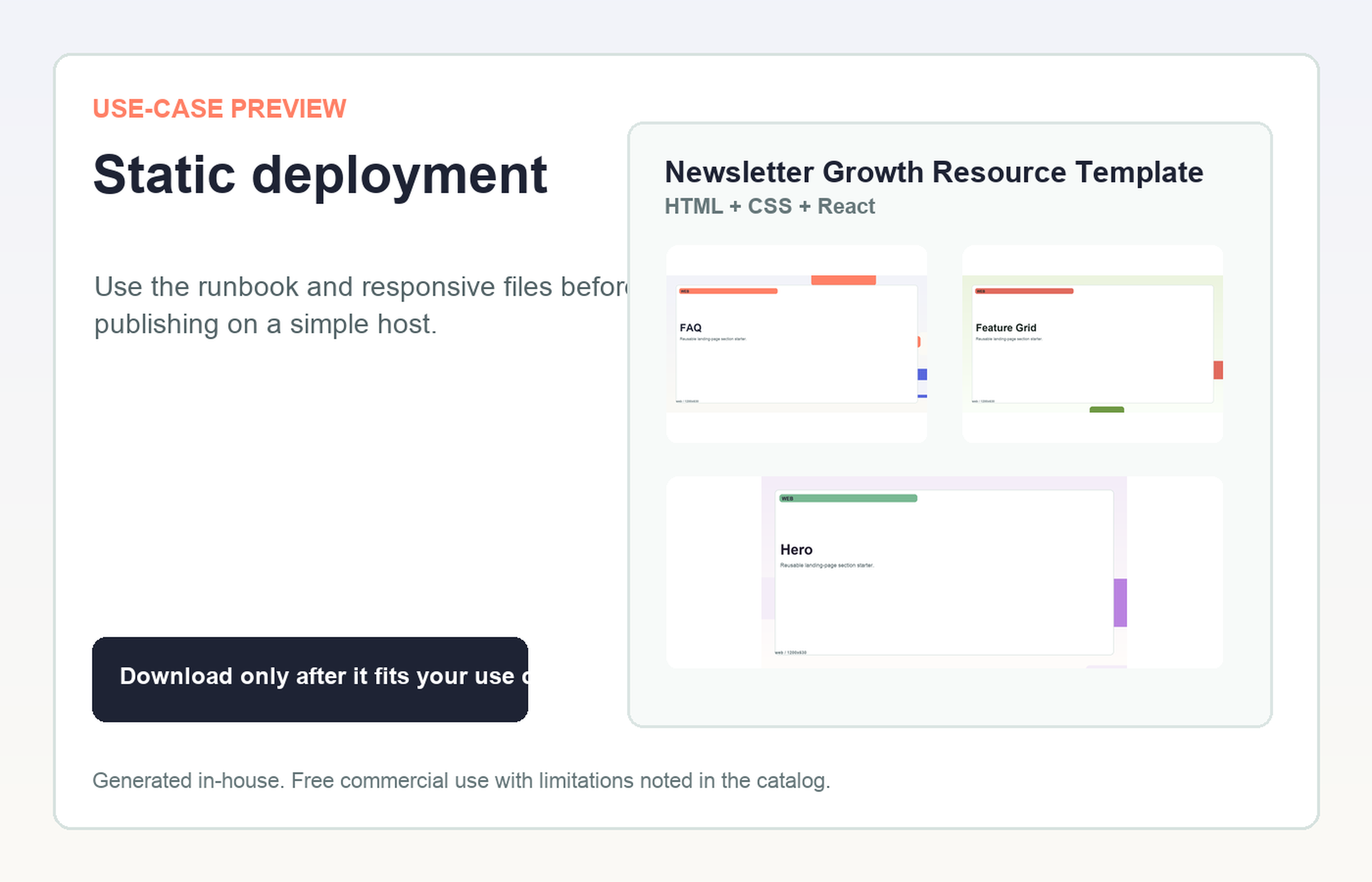Click the 'HTML + CSS + React' subtitle
Screen dimensions: 1372x882
(x=770, y=206)
